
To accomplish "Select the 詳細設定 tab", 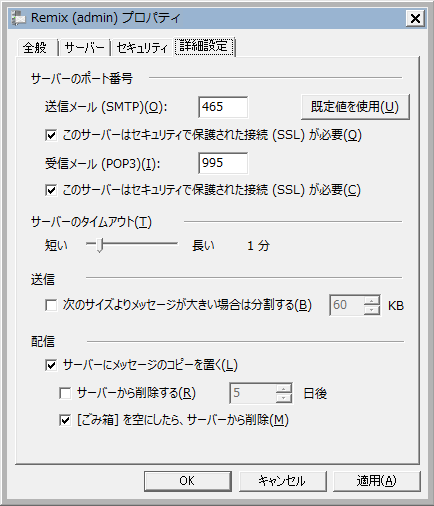I will point(204,47).
